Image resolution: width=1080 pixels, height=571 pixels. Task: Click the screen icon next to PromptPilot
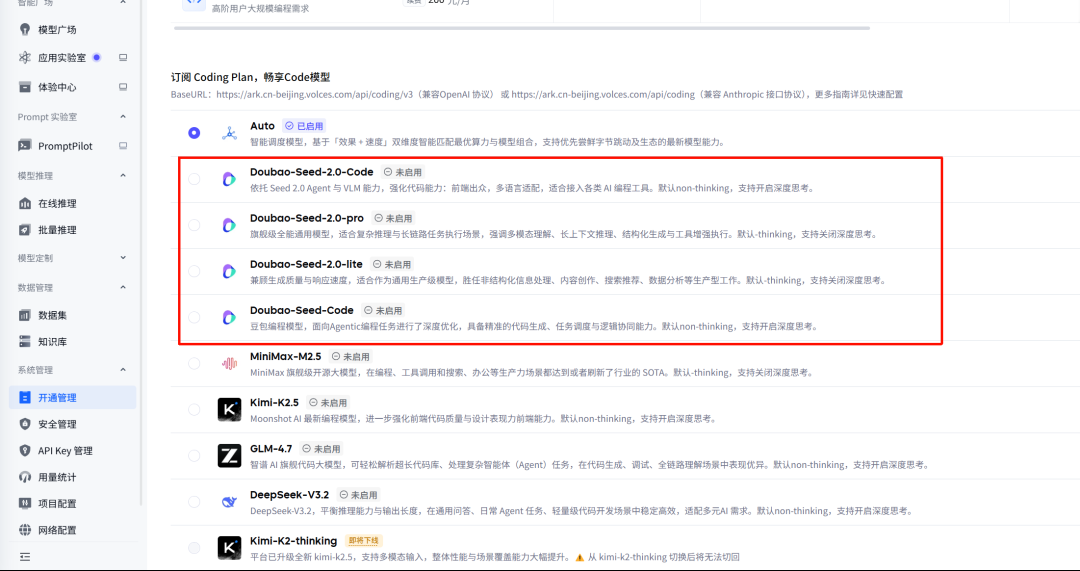tap(123, 146)
